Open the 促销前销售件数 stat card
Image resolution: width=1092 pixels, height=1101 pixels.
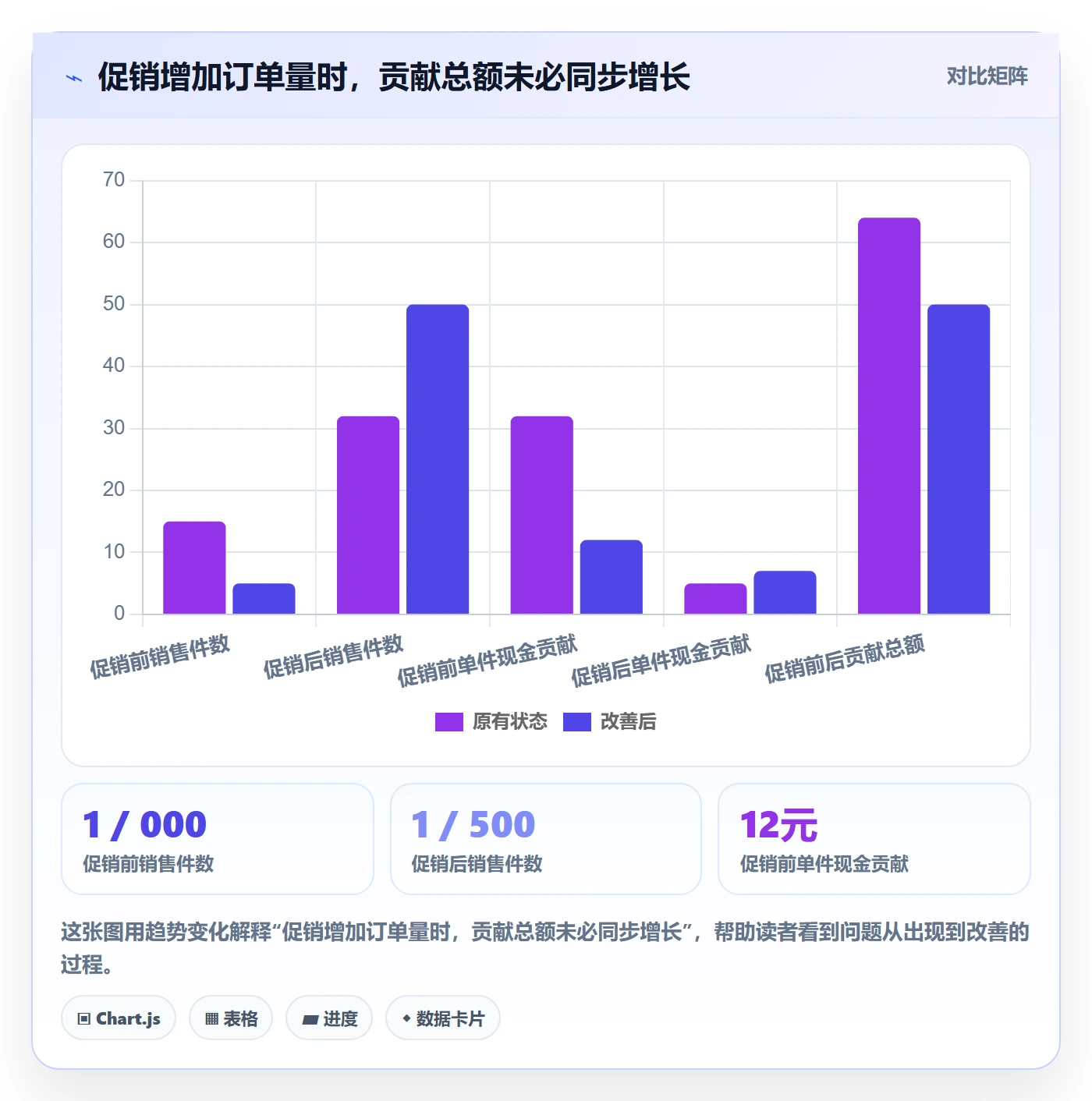[218, 839]
